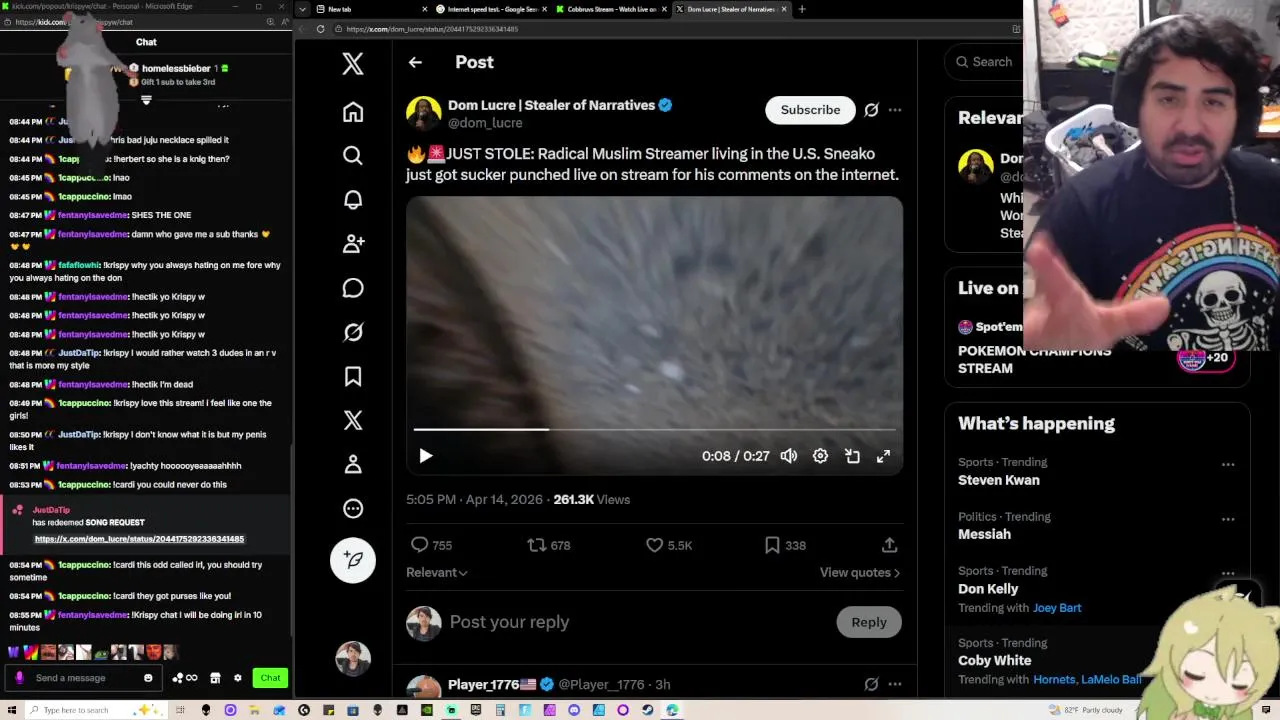Open Notifications bell in X sidebar
The width and height of the screenshot is (1280, 720).
coord(353,200)
